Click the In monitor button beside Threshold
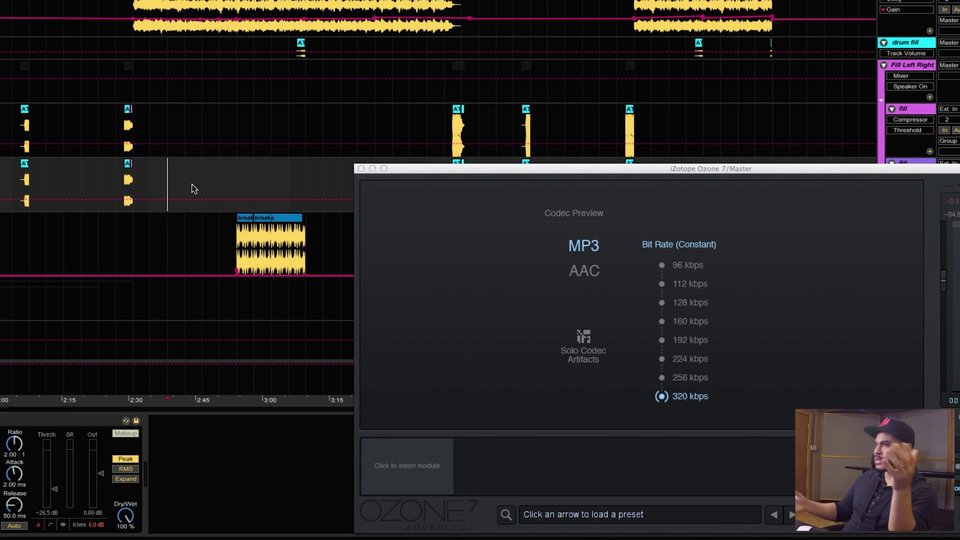960x540 pixels. coord(944,130)
